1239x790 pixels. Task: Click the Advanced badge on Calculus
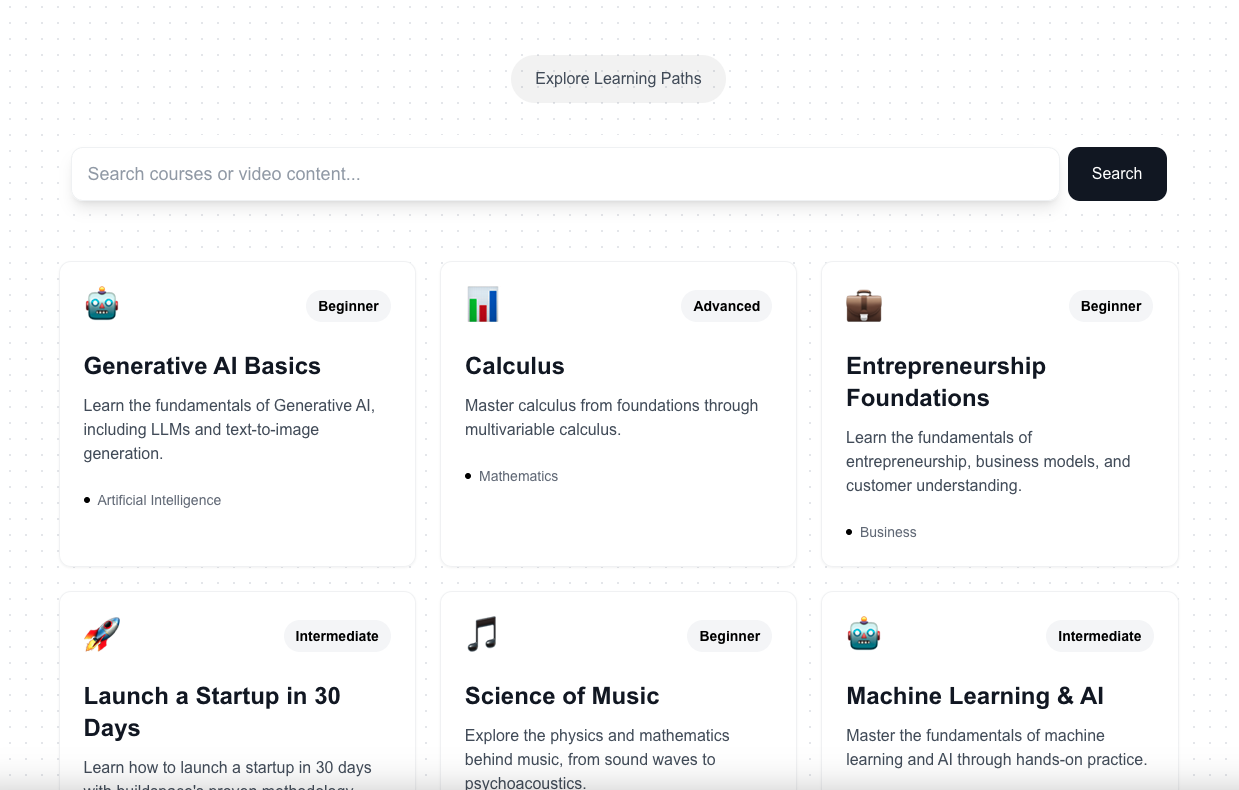coord(727,306)
